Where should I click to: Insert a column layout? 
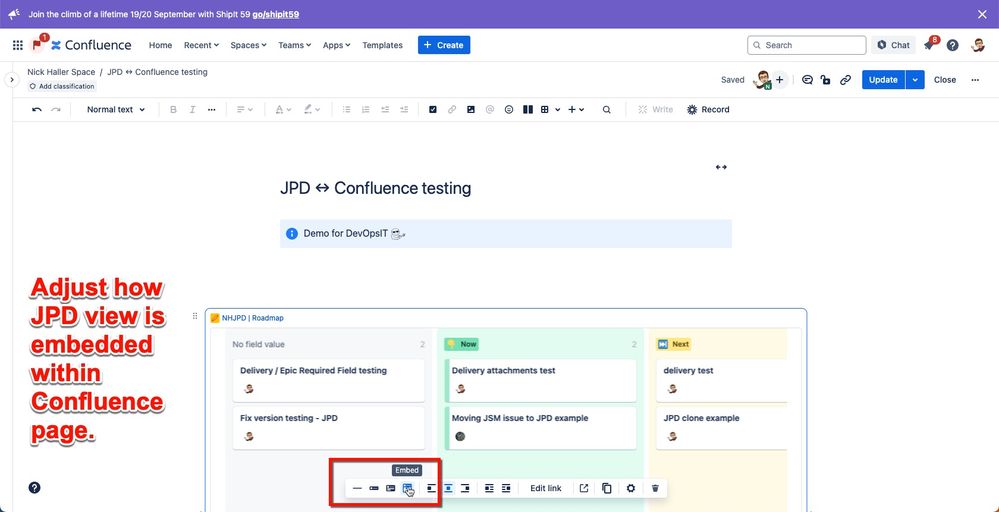[528, 110]
